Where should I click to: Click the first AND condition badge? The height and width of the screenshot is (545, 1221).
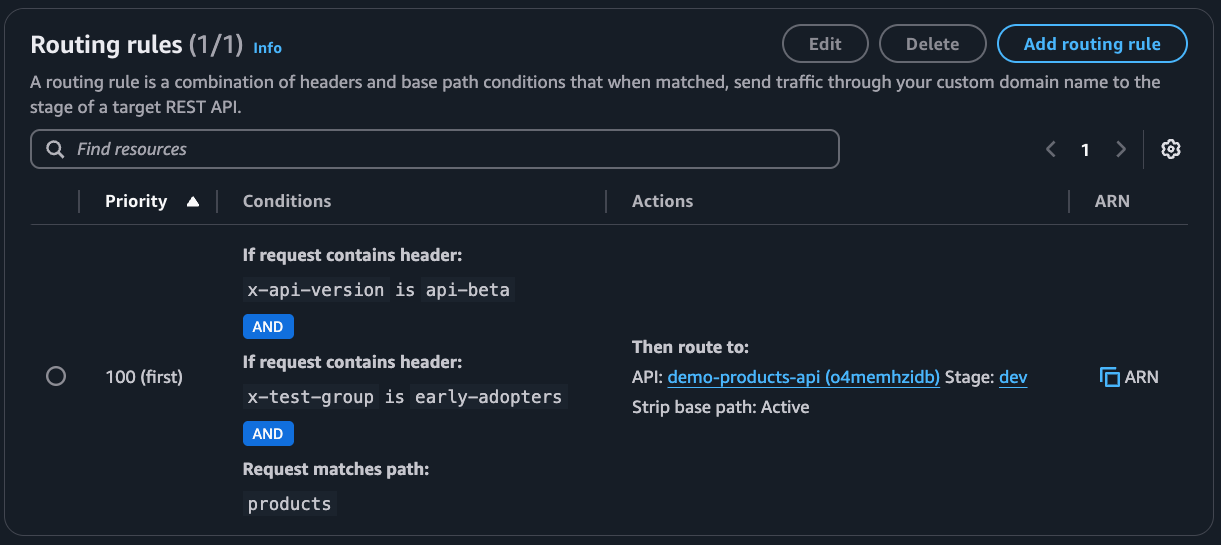coord(268,326)
